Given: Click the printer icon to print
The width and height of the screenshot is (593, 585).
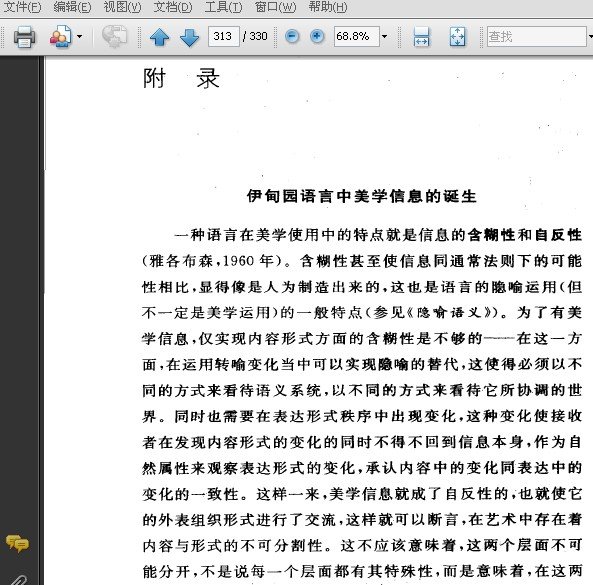Looking at the screenshot, I should pos(25,37).
